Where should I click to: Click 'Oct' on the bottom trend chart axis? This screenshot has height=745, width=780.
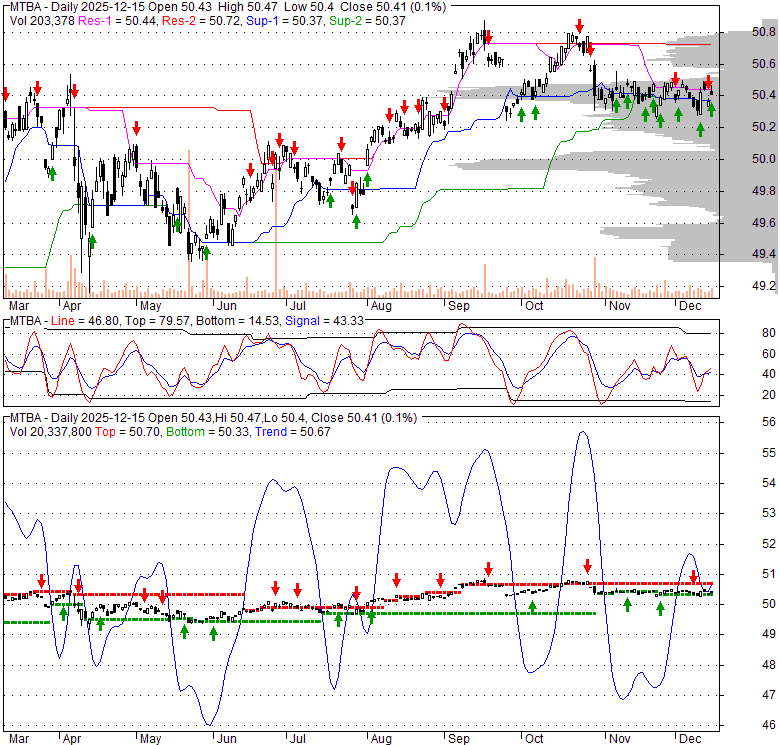click(x=534, y=739)
